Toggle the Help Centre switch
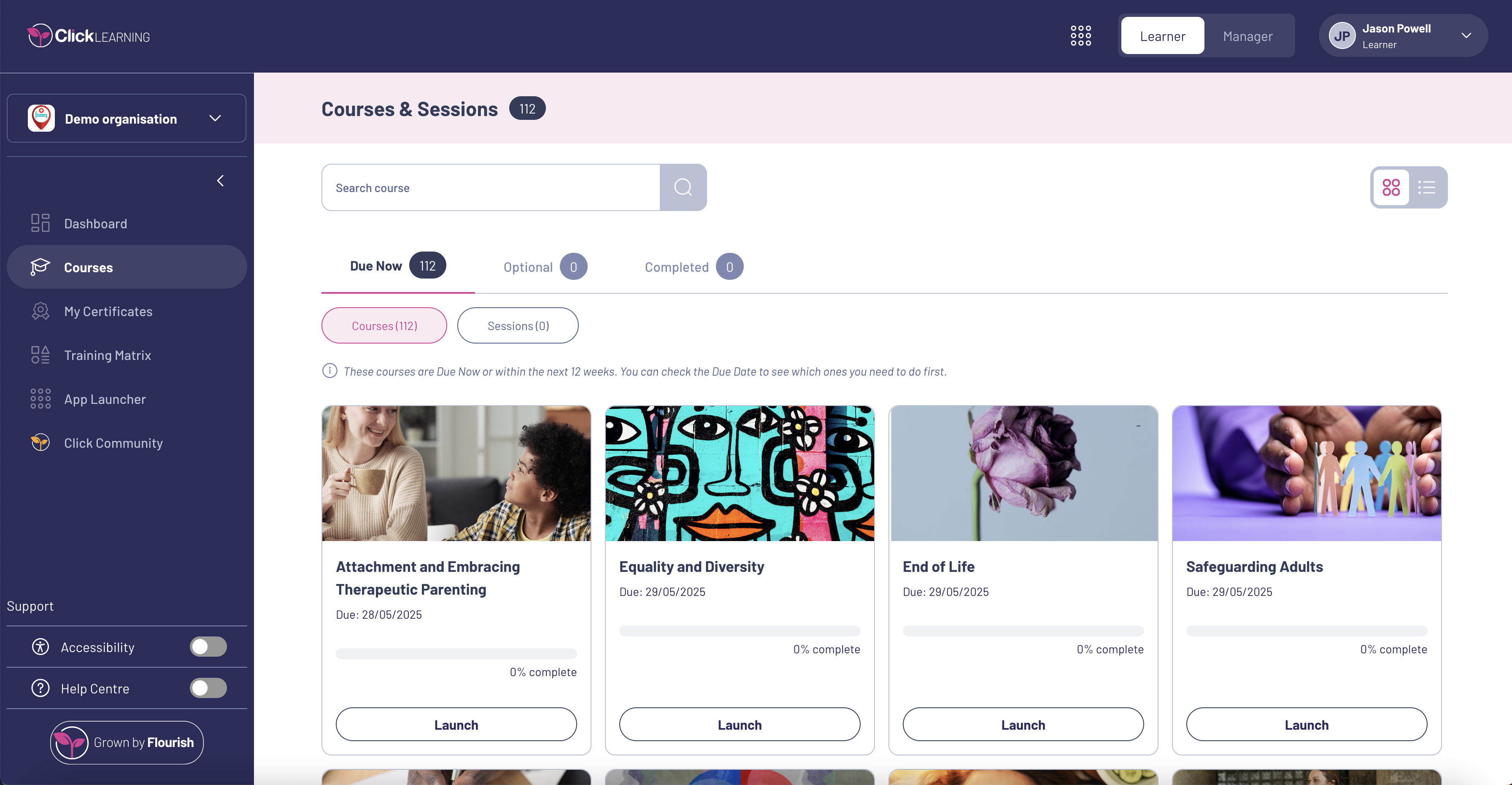The height and width of the screenshot is (785, 1512). click(x=208, y=688)
